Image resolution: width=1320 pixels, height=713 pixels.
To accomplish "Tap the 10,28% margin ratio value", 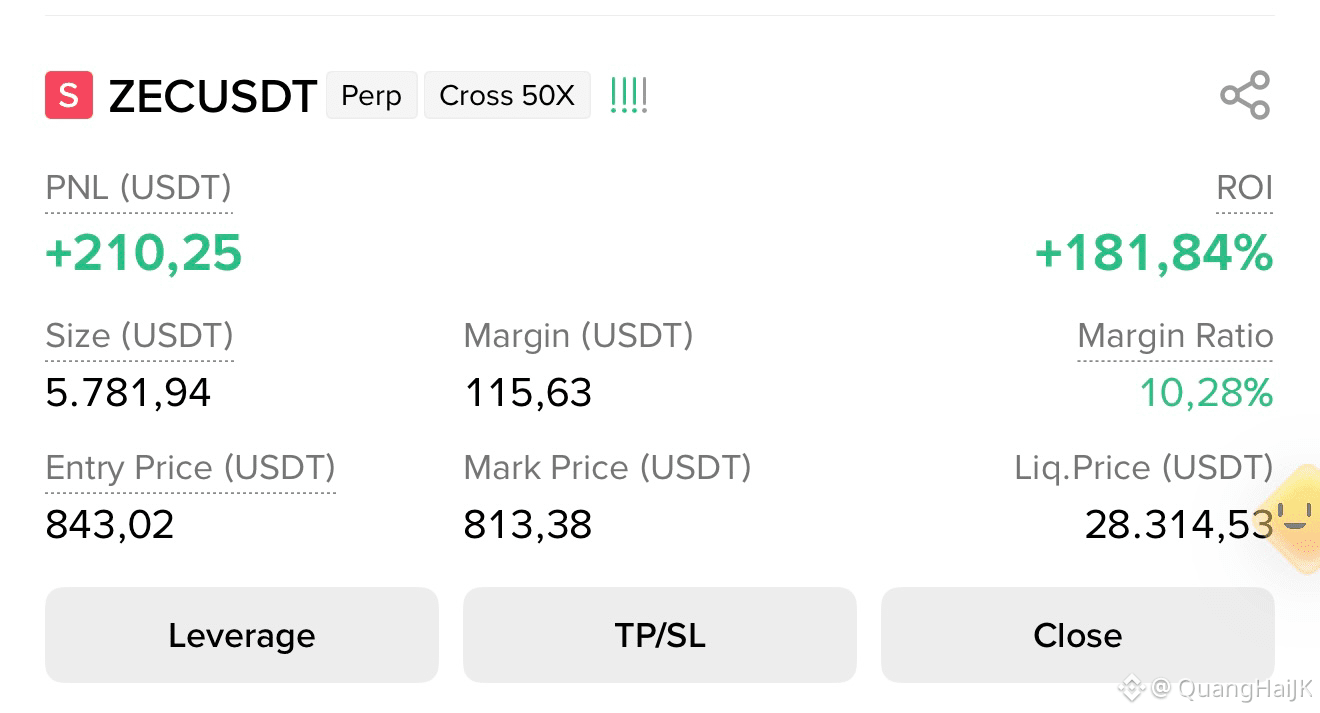I will (1207, 393).
